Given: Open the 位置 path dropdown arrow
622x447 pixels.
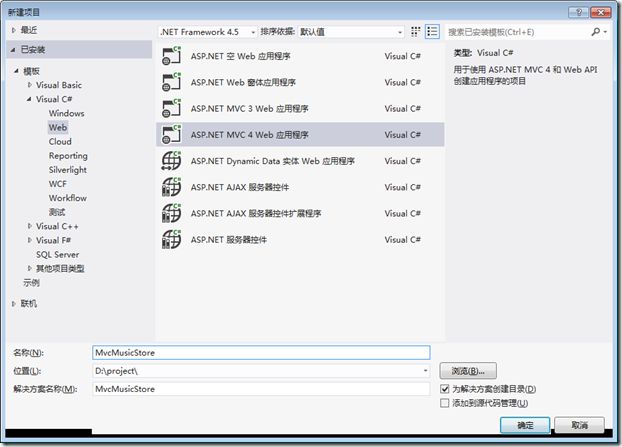Looking at the screenshot, I should pos(425,371).
